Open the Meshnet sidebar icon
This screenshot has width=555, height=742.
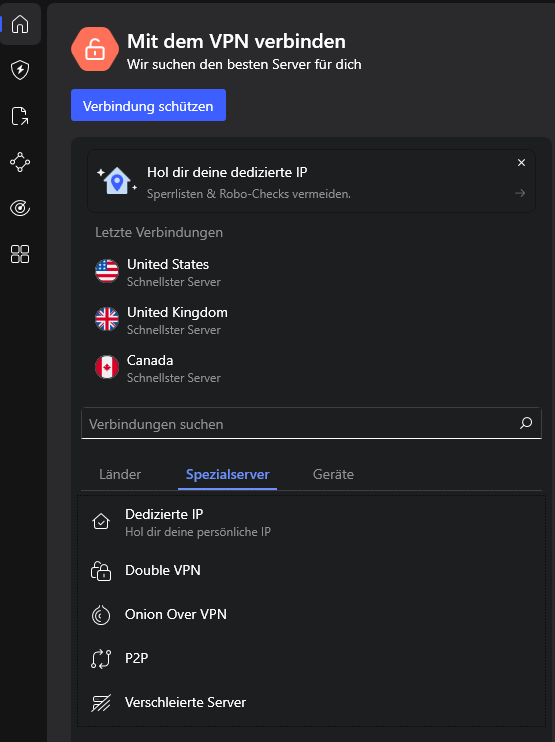[x=20, y=162]
